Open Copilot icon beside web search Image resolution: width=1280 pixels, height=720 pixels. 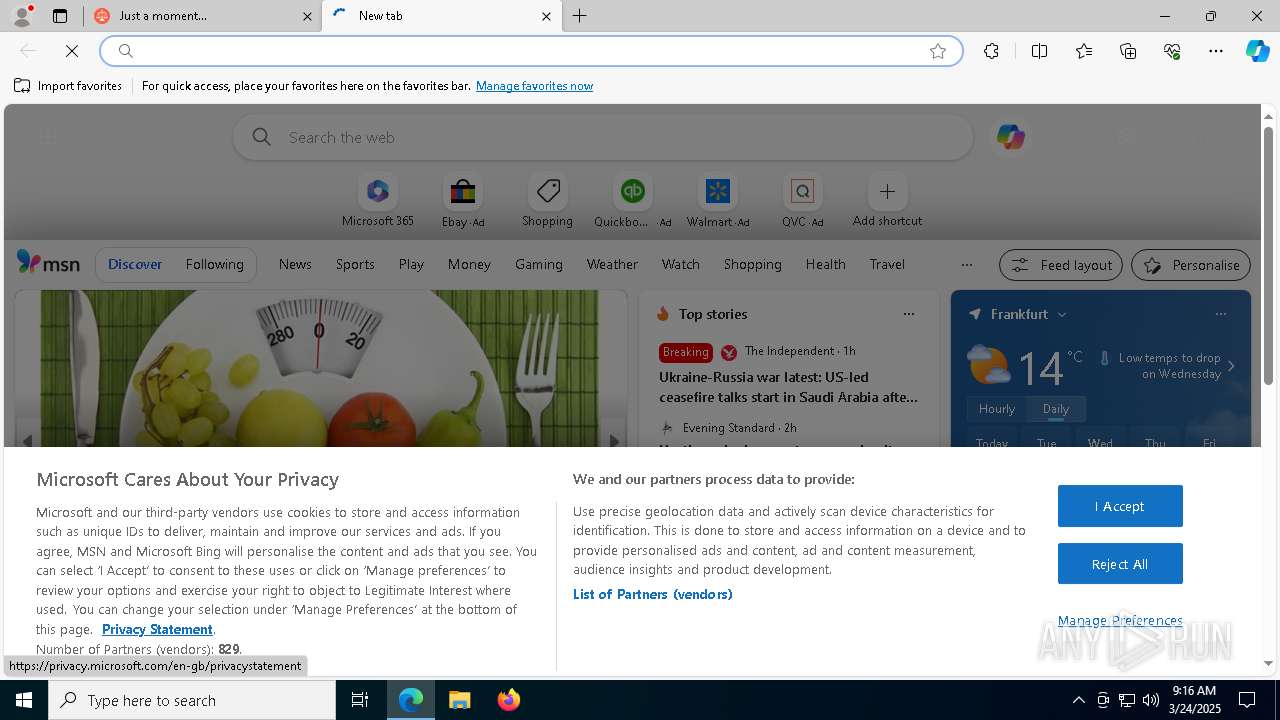pos(1010,137)
